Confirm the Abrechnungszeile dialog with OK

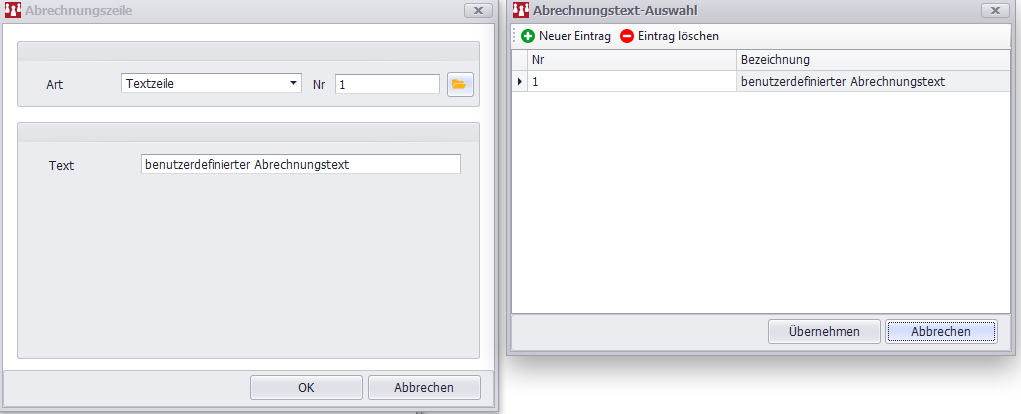[307, 387]
